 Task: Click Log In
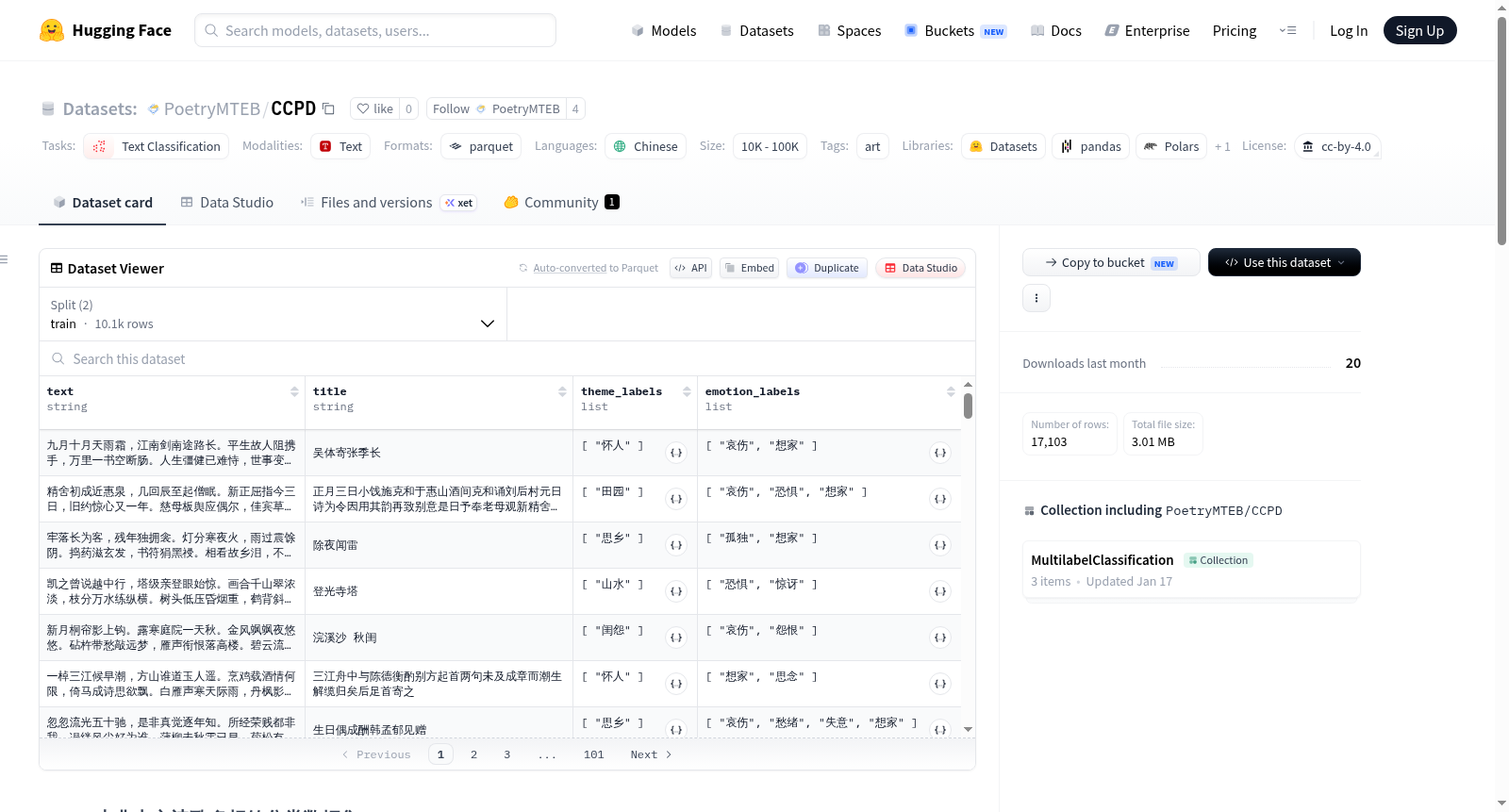click(1349, 30)
